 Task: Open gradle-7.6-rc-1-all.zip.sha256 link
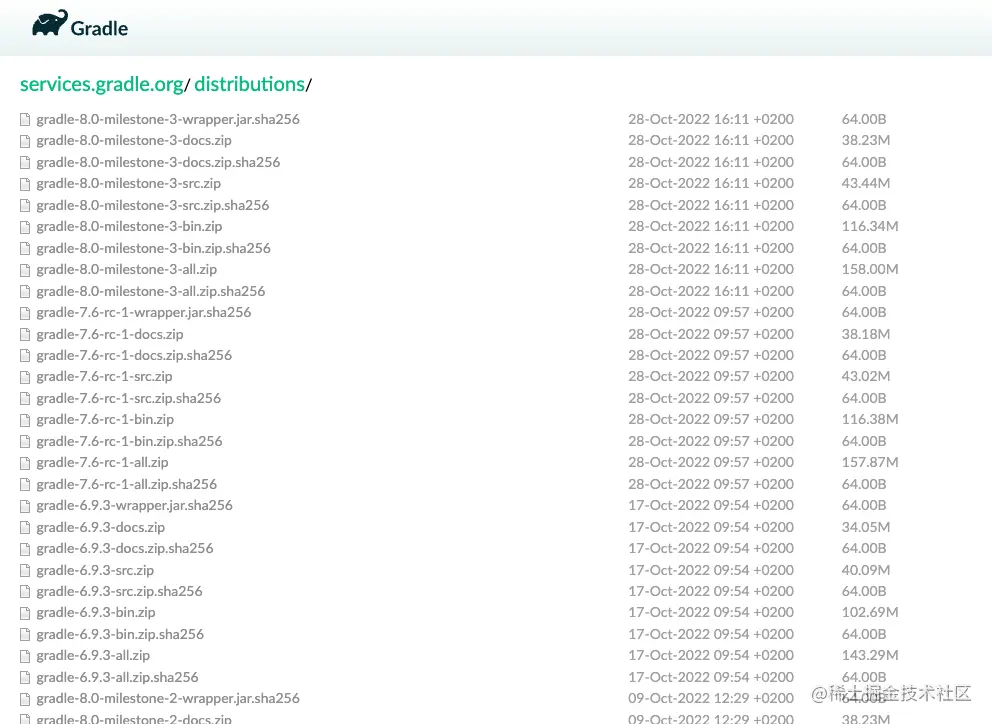(x=127, y=484)
